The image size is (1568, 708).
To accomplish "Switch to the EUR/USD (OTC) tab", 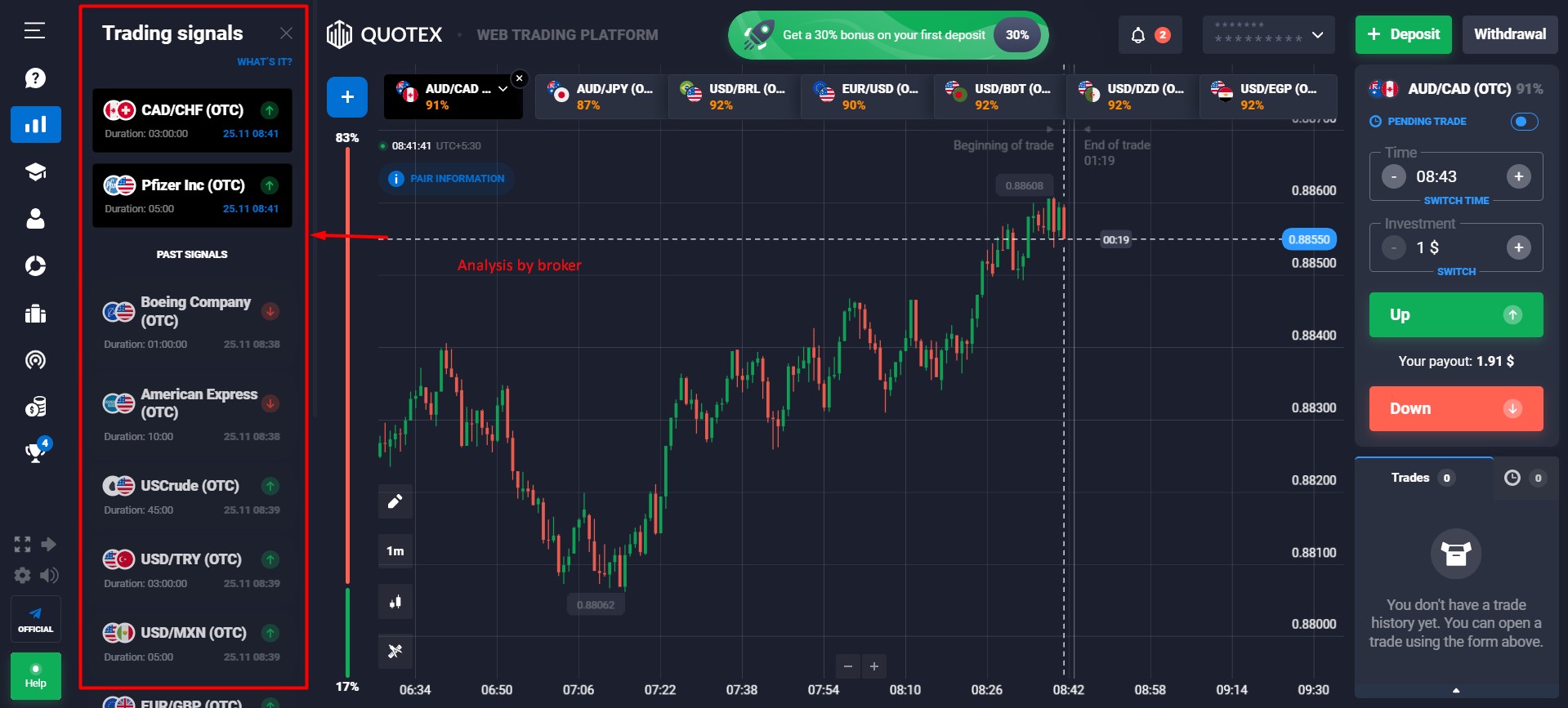I will point(867,96).
